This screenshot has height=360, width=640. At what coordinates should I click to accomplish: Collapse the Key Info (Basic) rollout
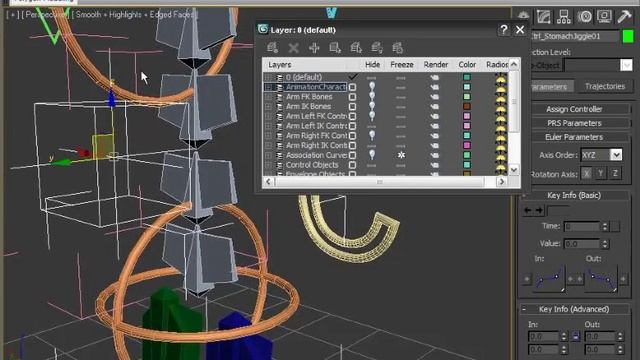[x=524, y=196]
